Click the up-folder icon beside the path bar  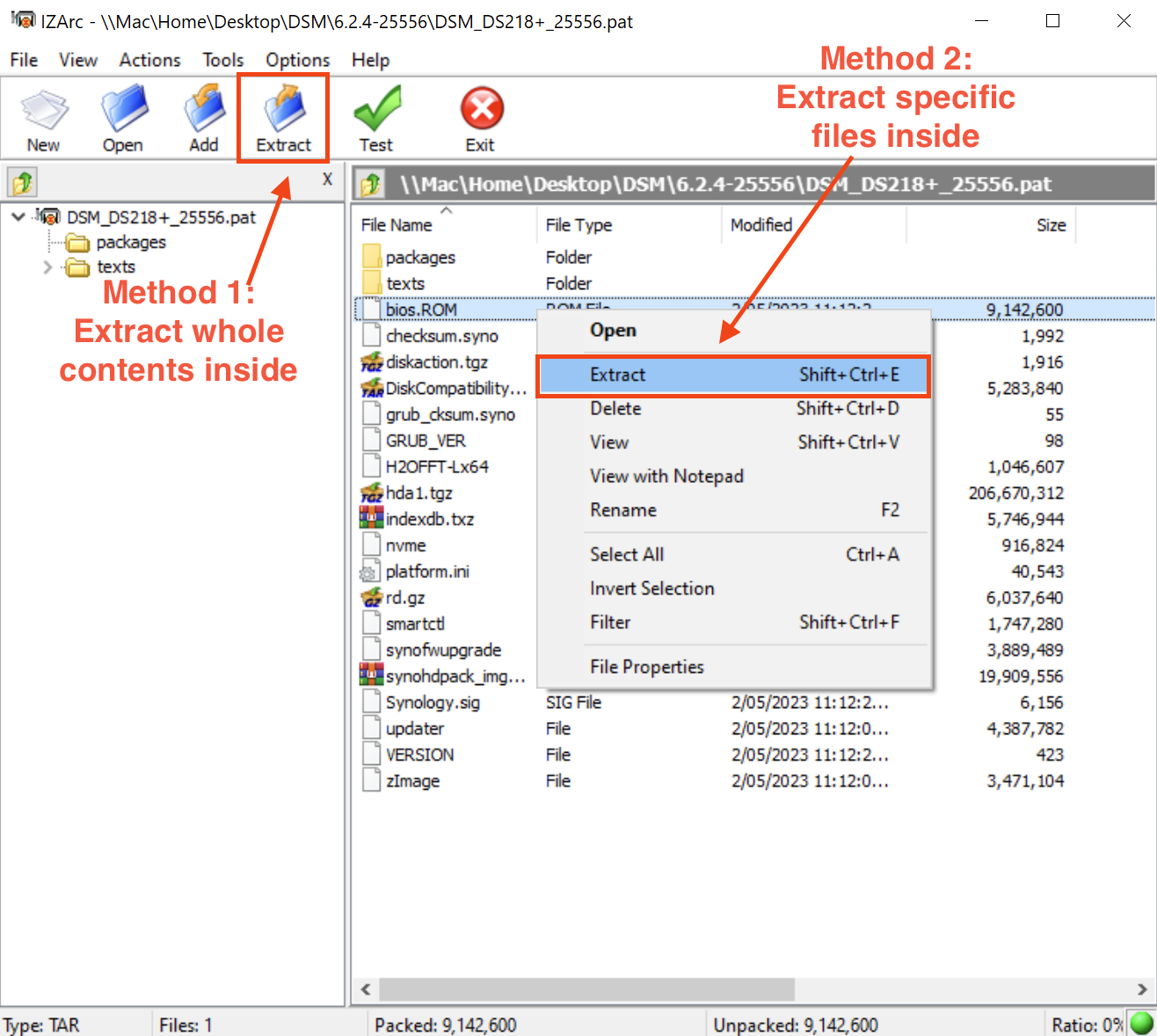tap(371, 184)
